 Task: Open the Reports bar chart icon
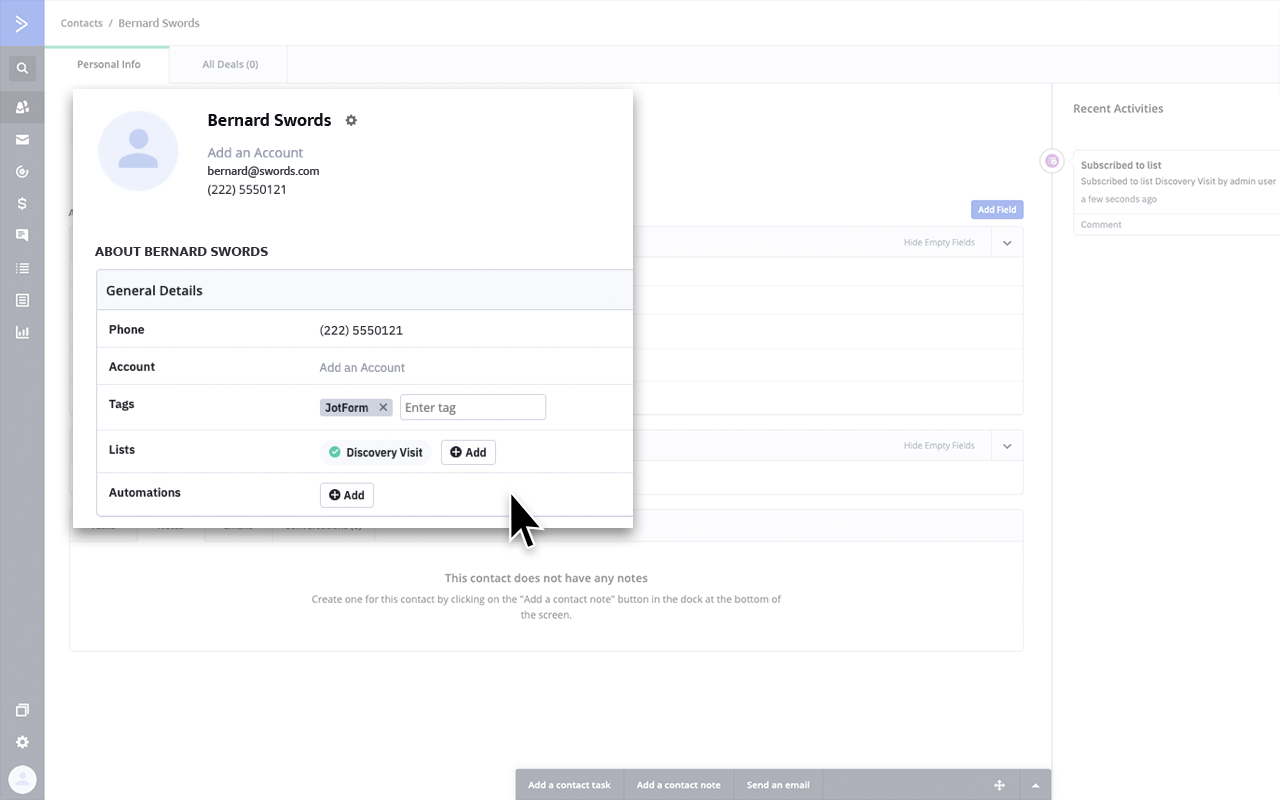[x=22, y=331]
